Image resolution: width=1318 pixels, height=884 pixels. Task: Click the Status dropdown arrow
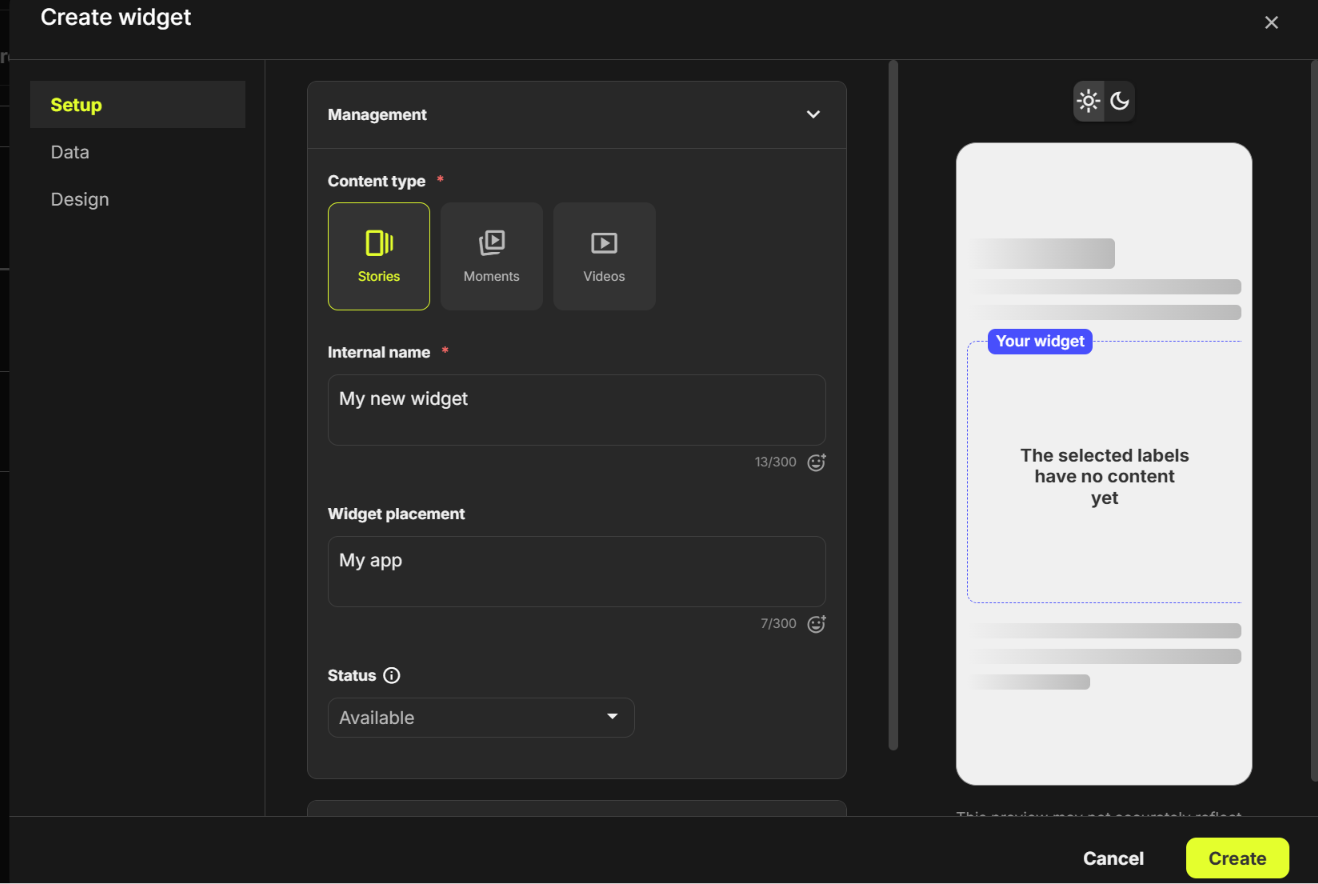(613, 717)
